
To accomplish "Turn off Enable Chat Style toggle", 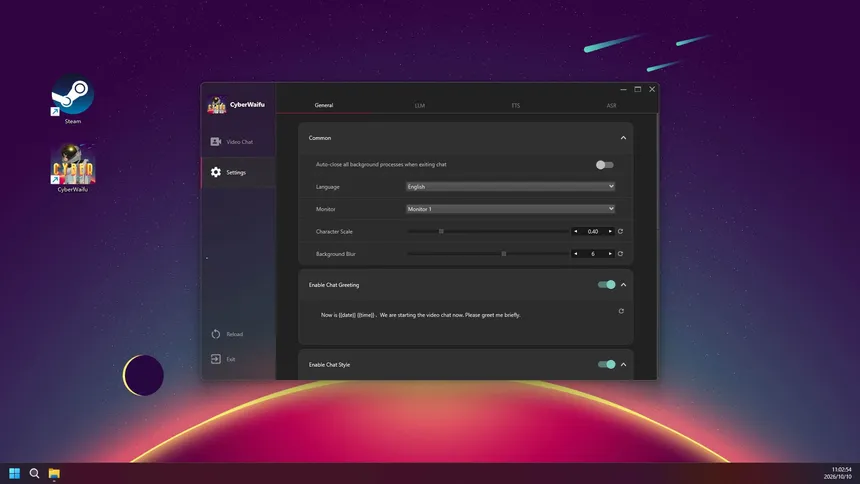I will click(x=606, y=364).
